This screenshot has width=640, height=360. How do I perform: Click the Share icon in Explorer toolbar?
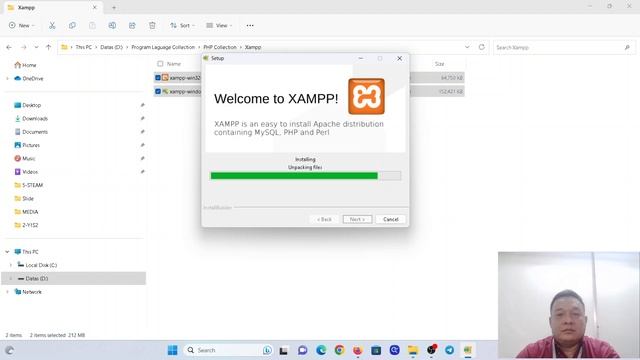(132, 25)
